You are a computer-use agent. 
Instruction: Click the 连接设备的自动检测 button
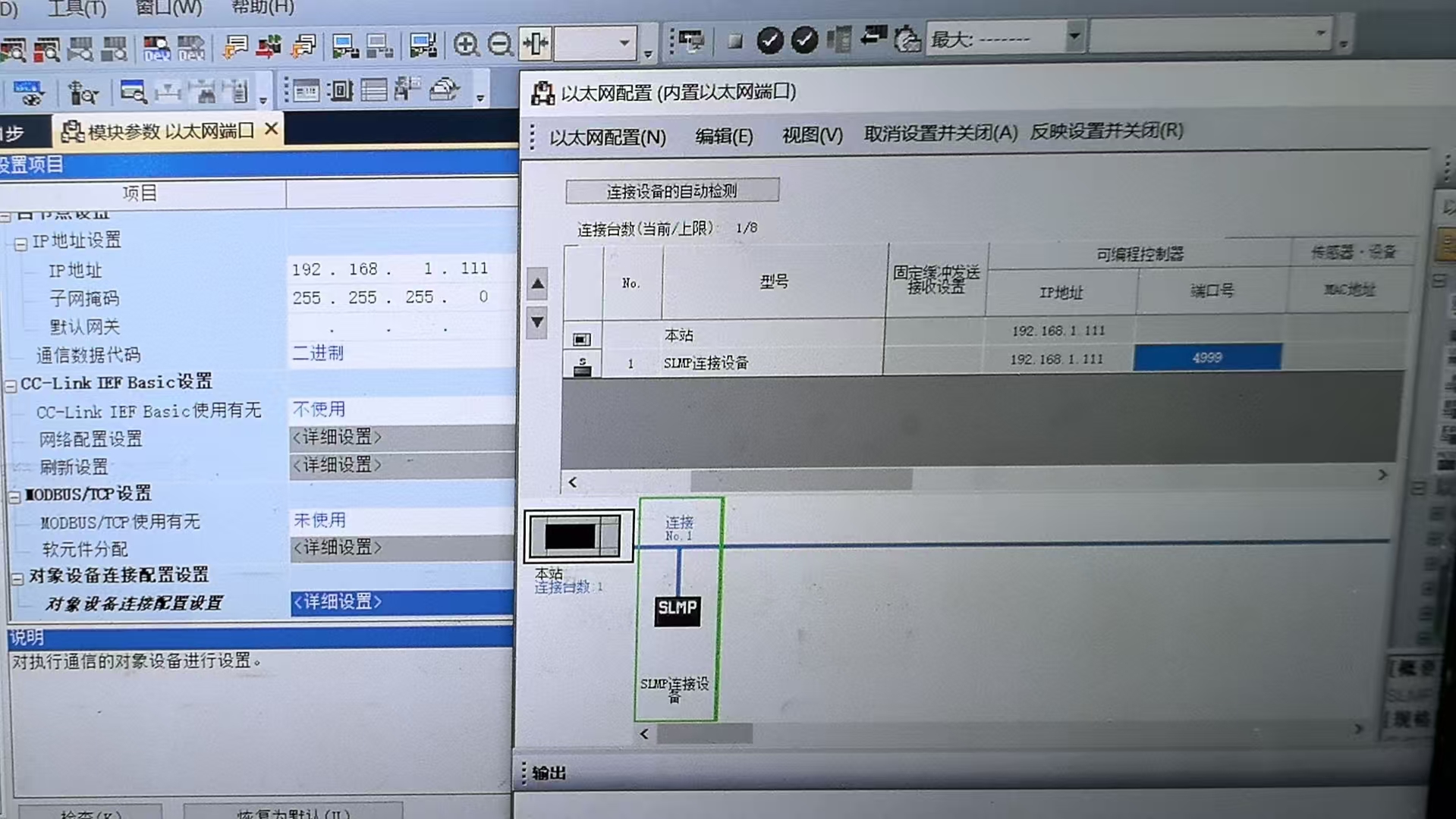point(671,190)
